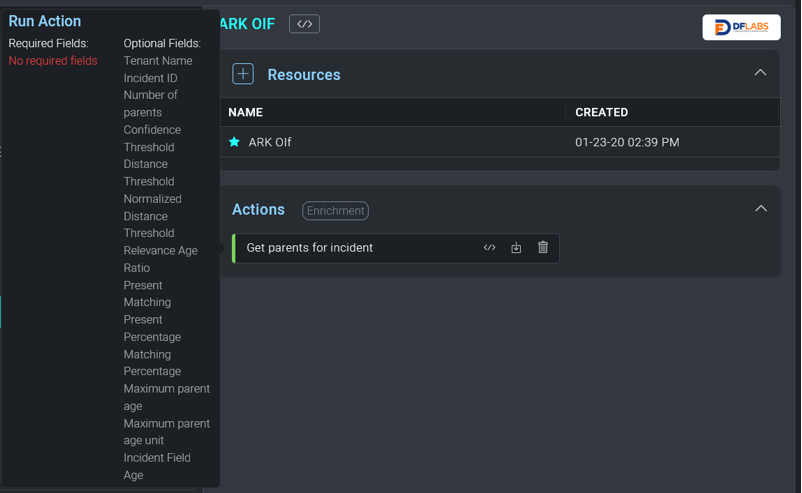The height and width of the screenshot is (493, 802).
Task: Click the 01-23-20 02:39 PM created date
Action: click(x=627, y=142)
